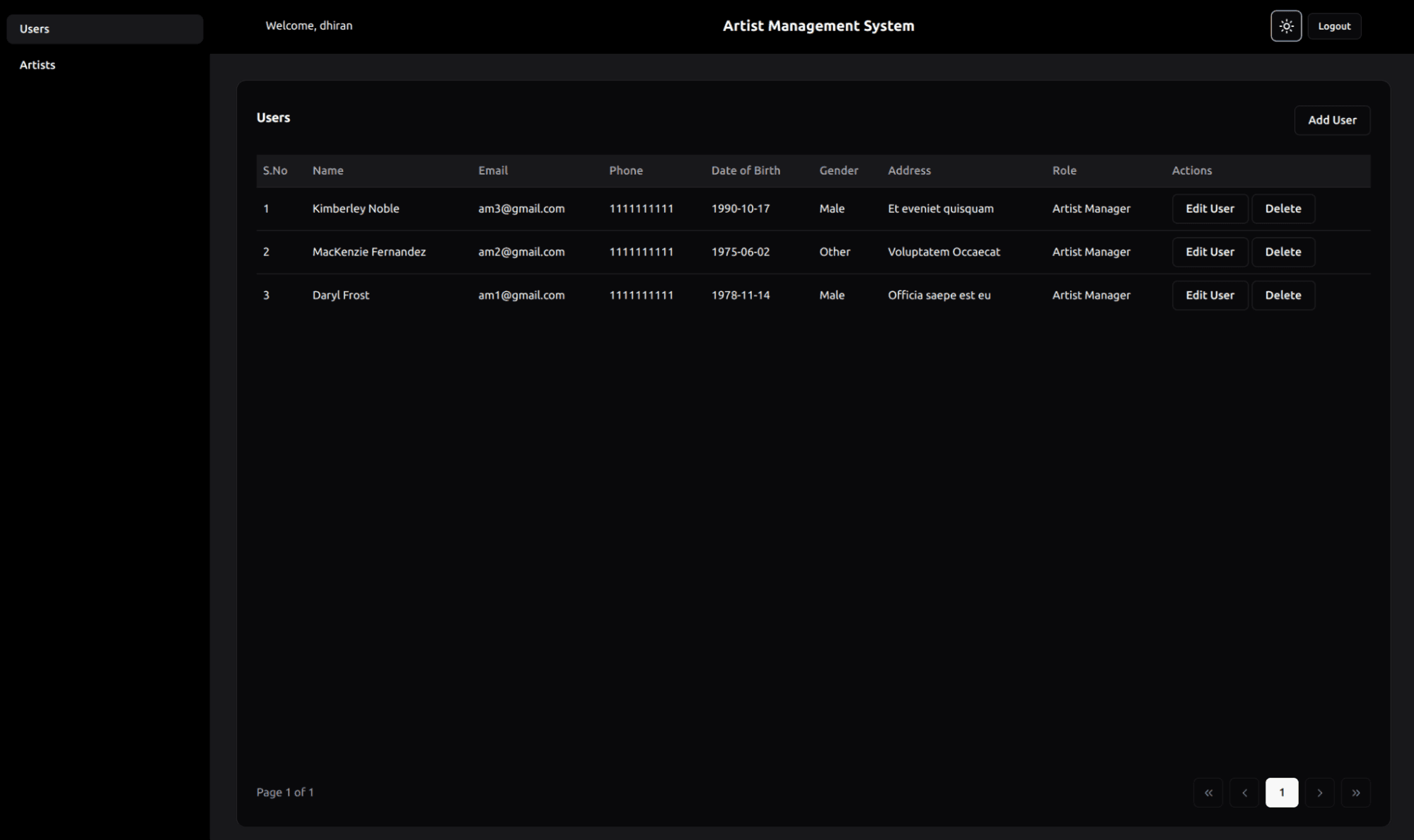Edit the user Kimberley Noble
1414x840 pixels.
coord(1210,209)
